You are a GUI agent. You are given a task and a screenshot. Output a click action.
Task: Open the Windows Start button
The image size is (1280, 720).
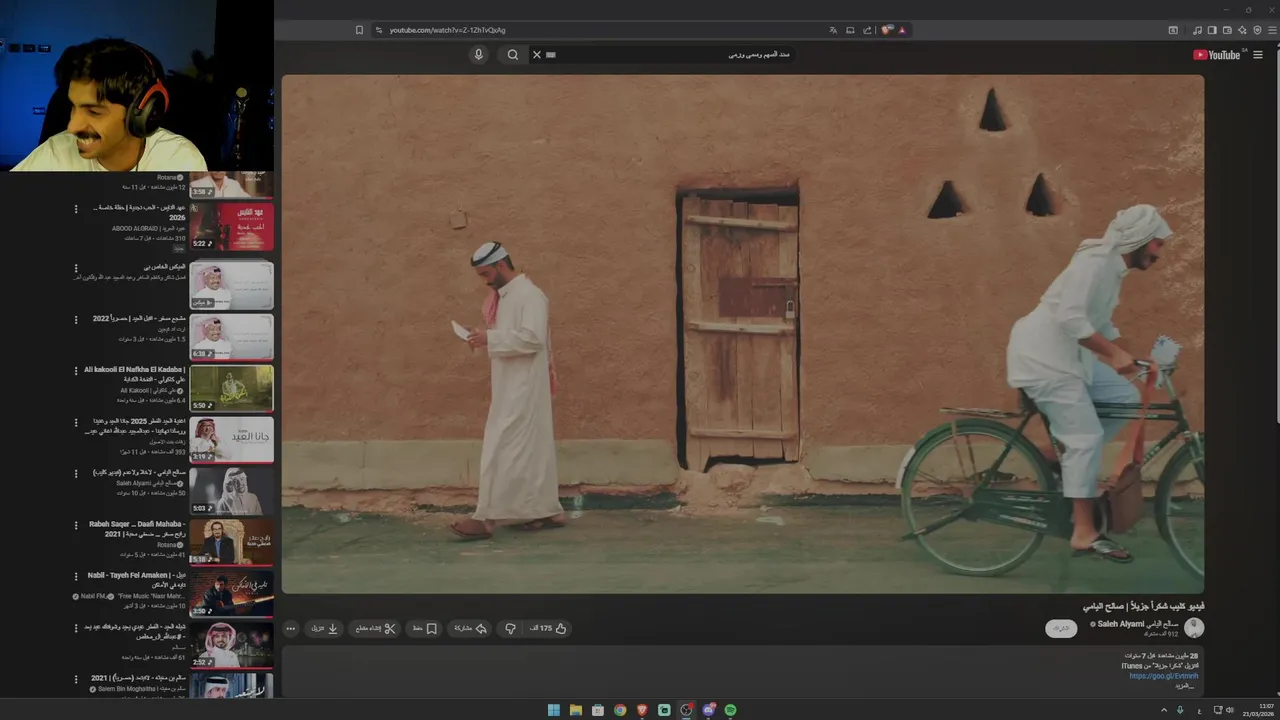(x=554, y=710)
